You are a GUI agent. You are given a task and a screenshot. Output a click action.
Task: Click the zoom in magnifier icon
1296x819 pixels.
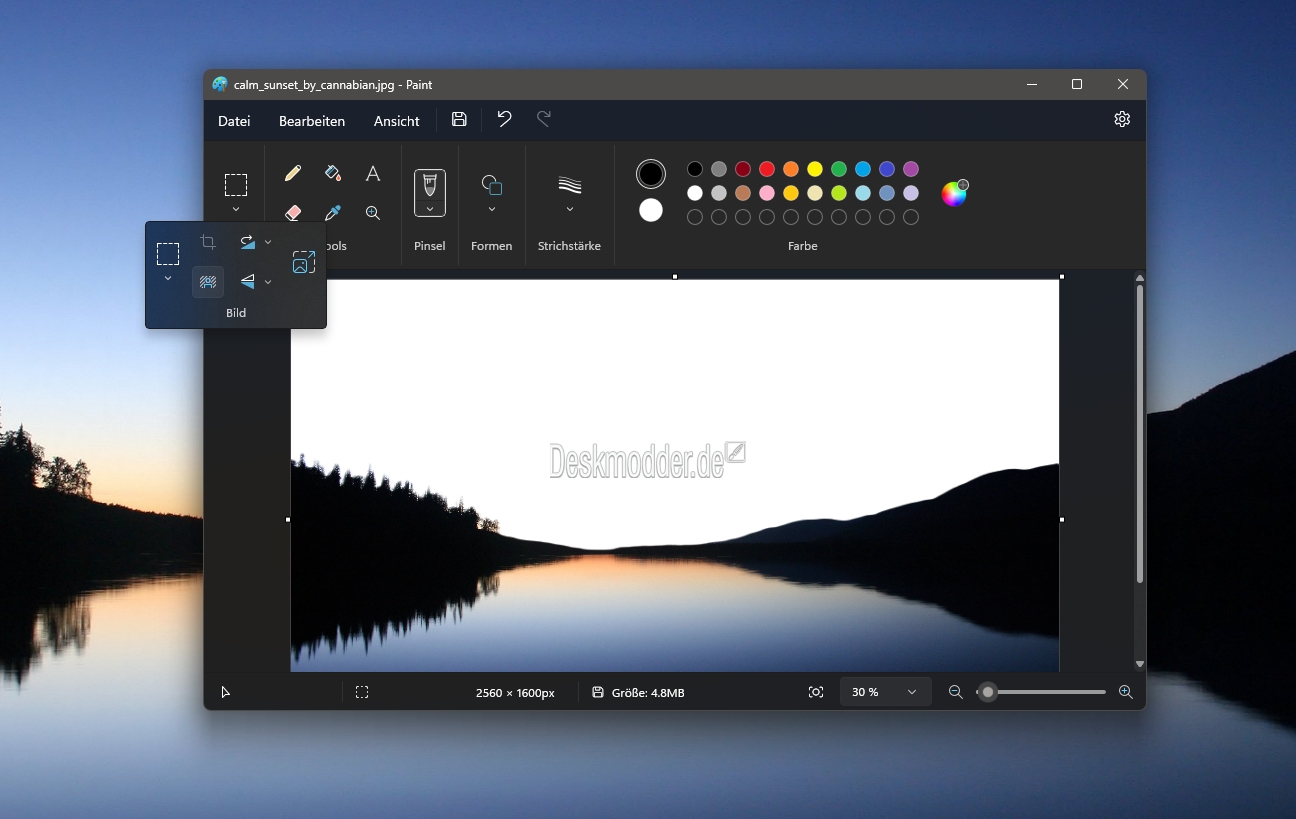click(x=1125, y=692)
